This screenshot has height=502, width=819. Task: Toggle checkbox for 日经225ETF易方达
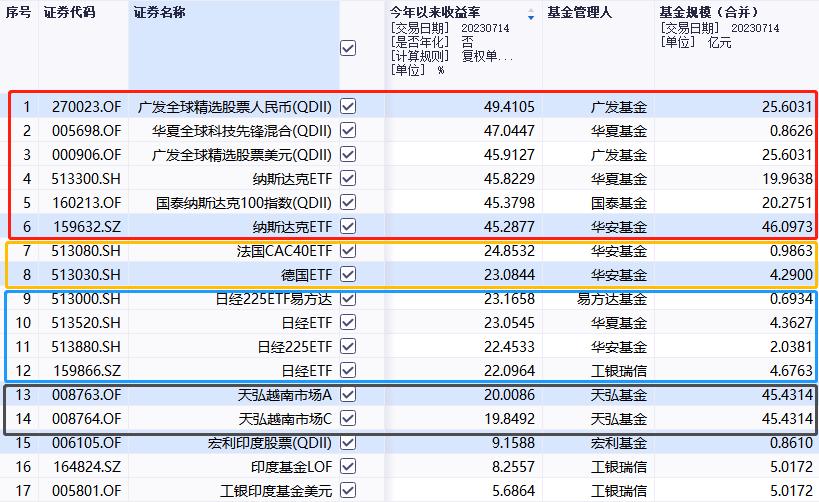click(348, 299)
